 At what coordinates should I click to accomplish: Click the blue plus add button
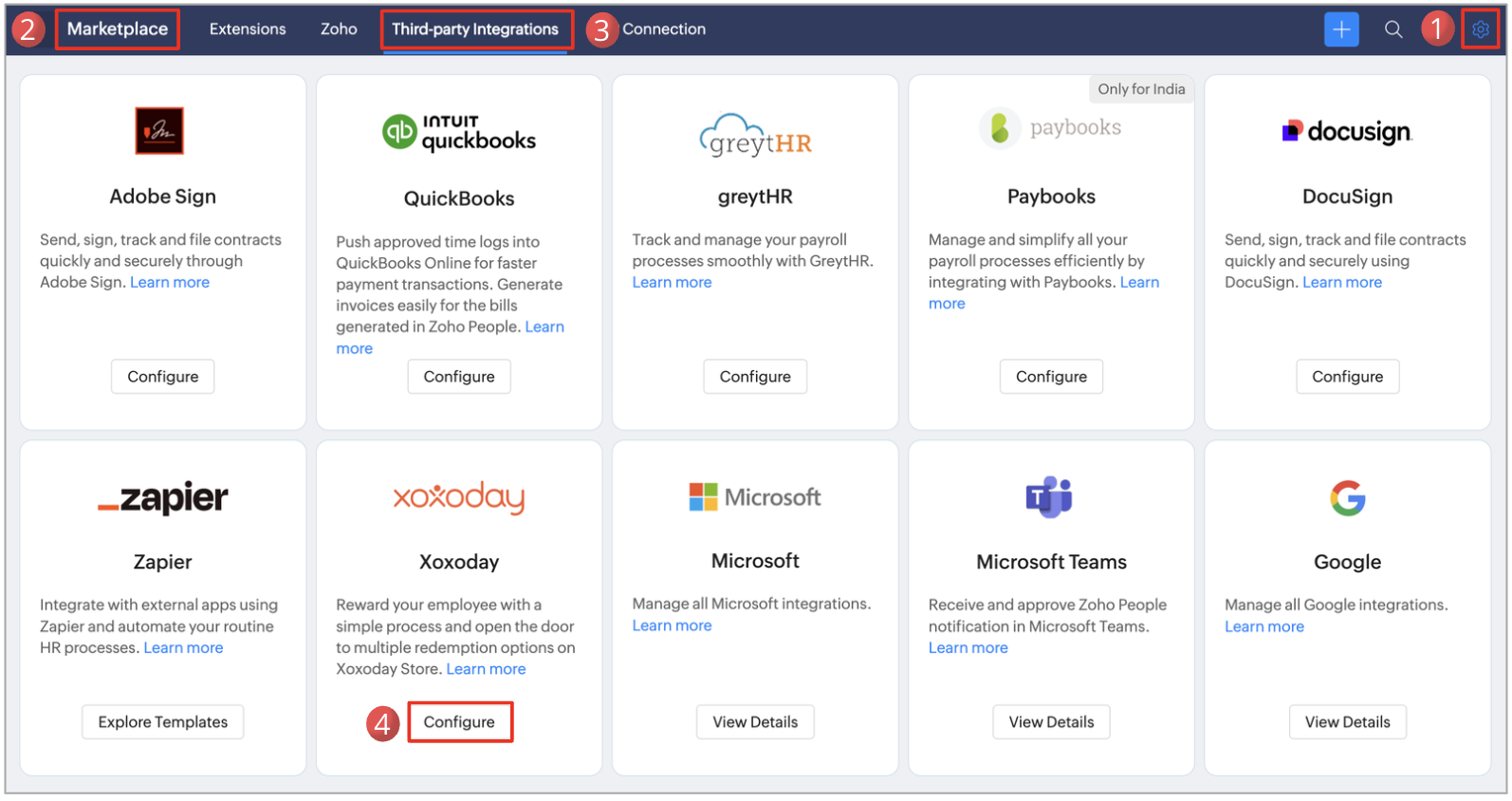[1341, 29]
